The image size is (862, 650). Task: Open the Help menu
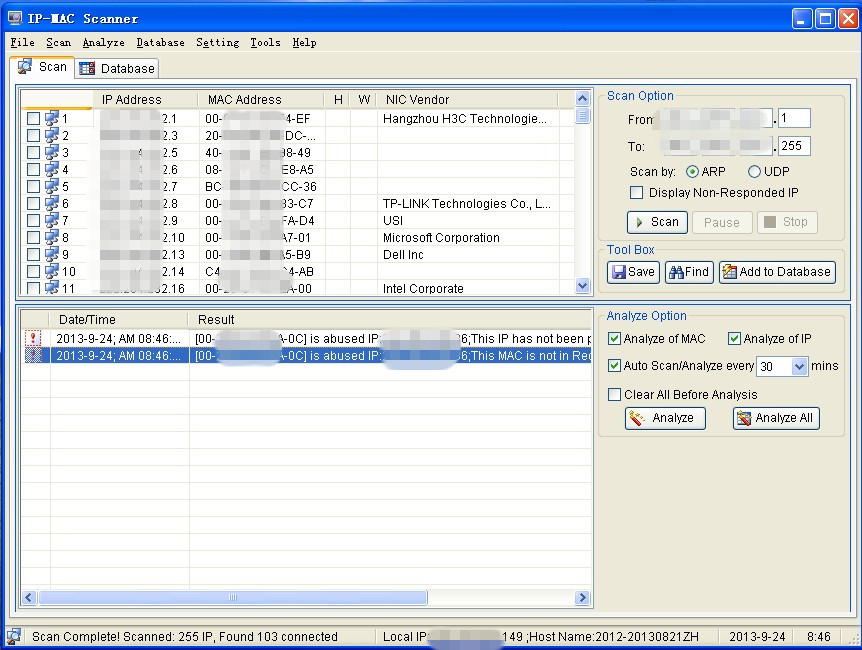point(305,42)
